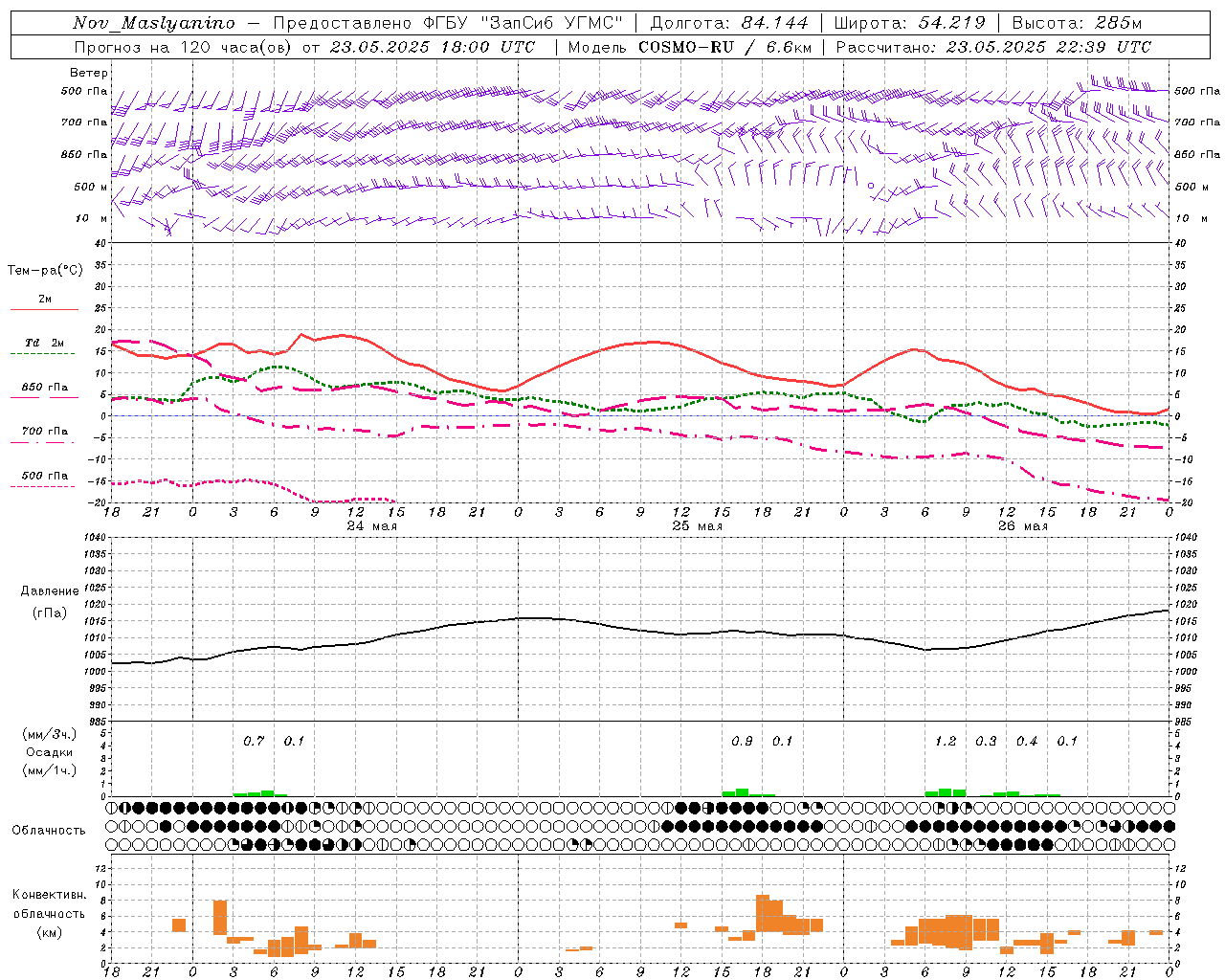Viewport: 1225px width, 980px height.
Task: Click the longitude value Долгота: 84.144
Action: [729, 23]
